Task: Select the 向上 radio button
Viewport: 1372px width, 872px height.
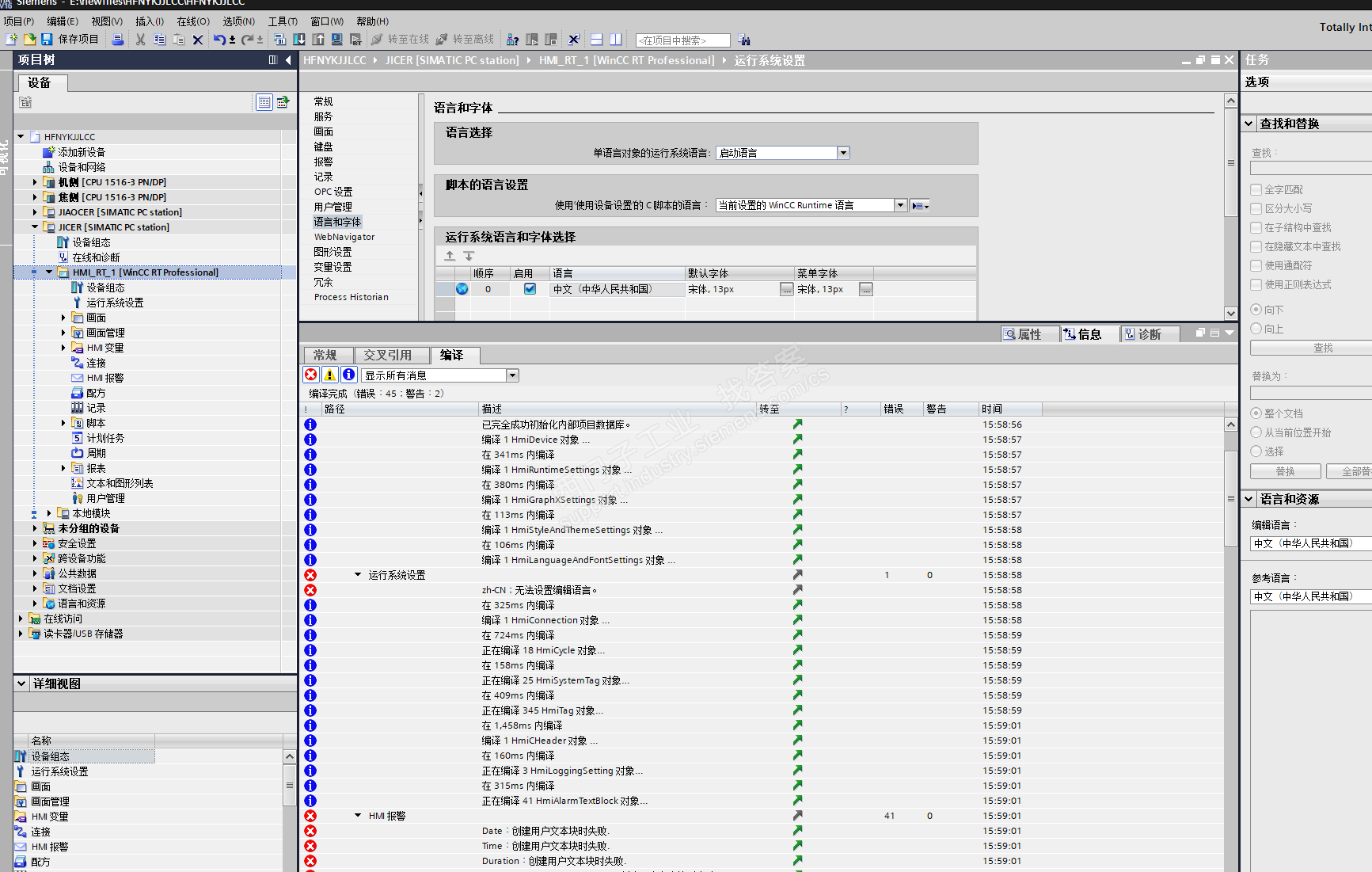Action: [x=1256, y=329]
